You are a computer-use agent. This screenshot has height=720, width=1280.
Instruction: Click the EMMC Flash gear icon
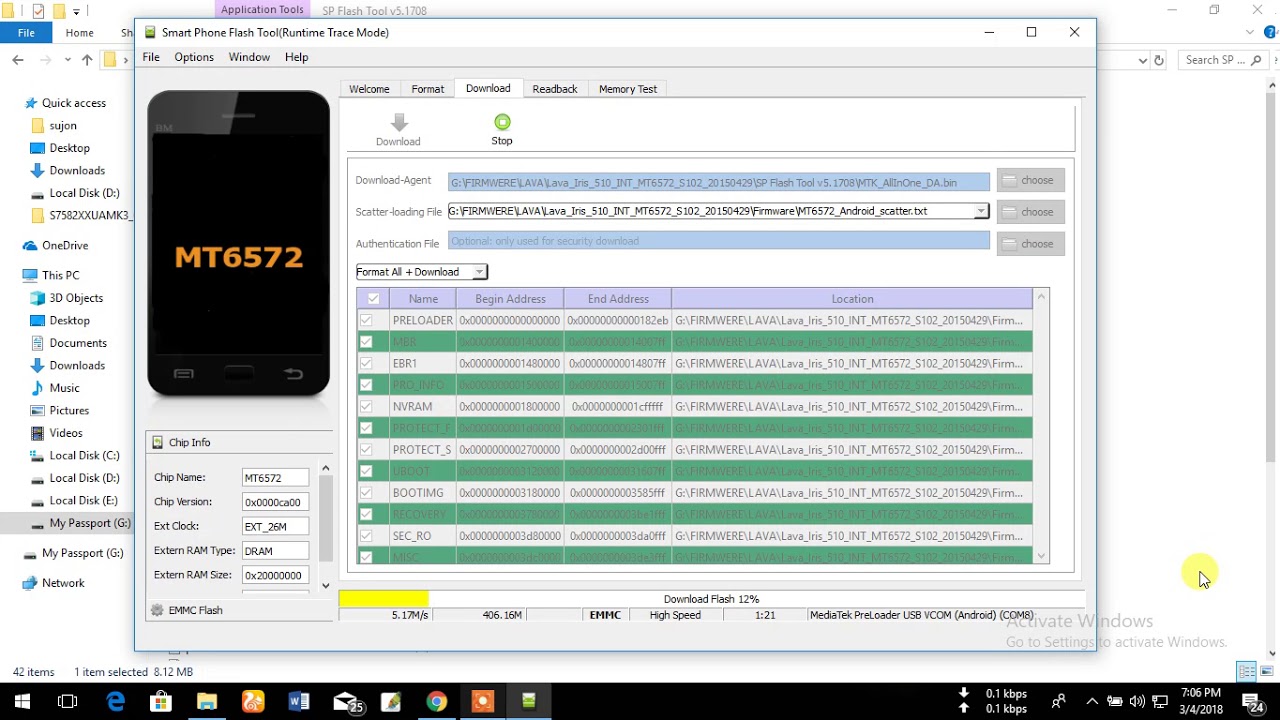pyautogui.click(x=157, y=610)
